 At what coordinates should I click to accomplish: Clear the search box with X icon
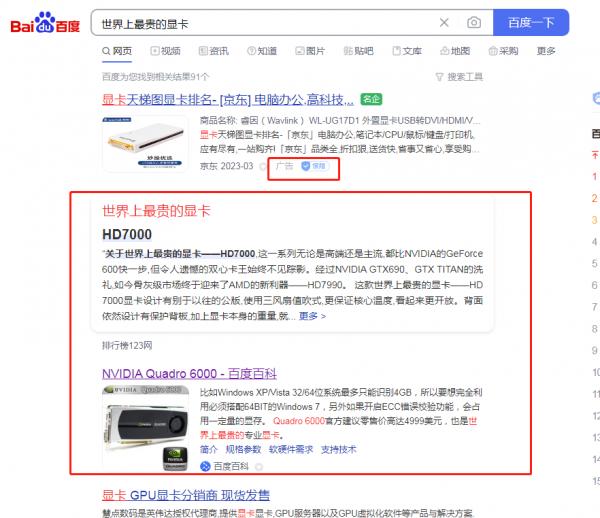(444, 23)
